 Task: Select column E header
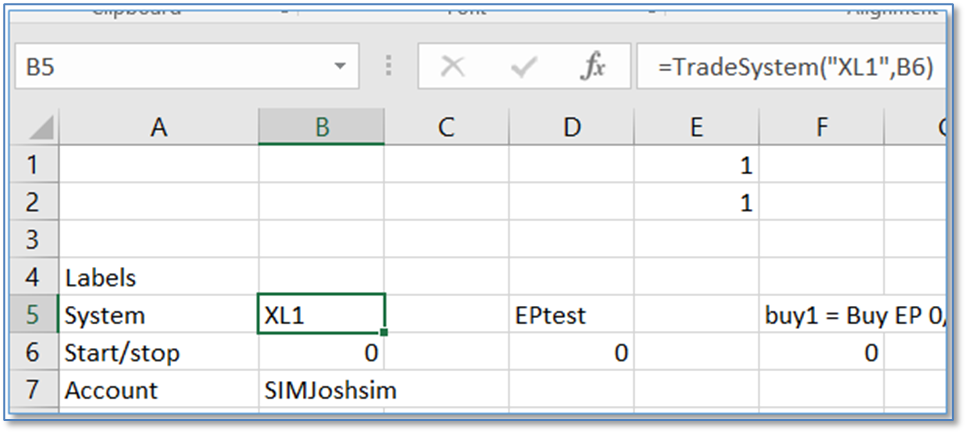click(x=696, y=126)
